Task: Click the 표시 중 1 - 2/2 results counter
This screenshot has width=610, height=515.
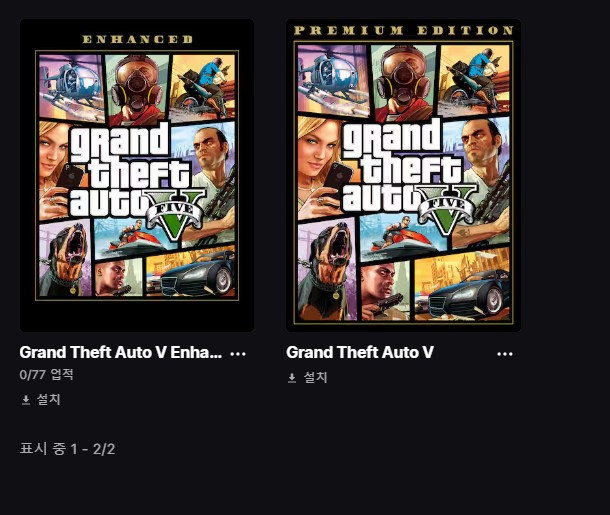Action: click(x=67, y=449)
